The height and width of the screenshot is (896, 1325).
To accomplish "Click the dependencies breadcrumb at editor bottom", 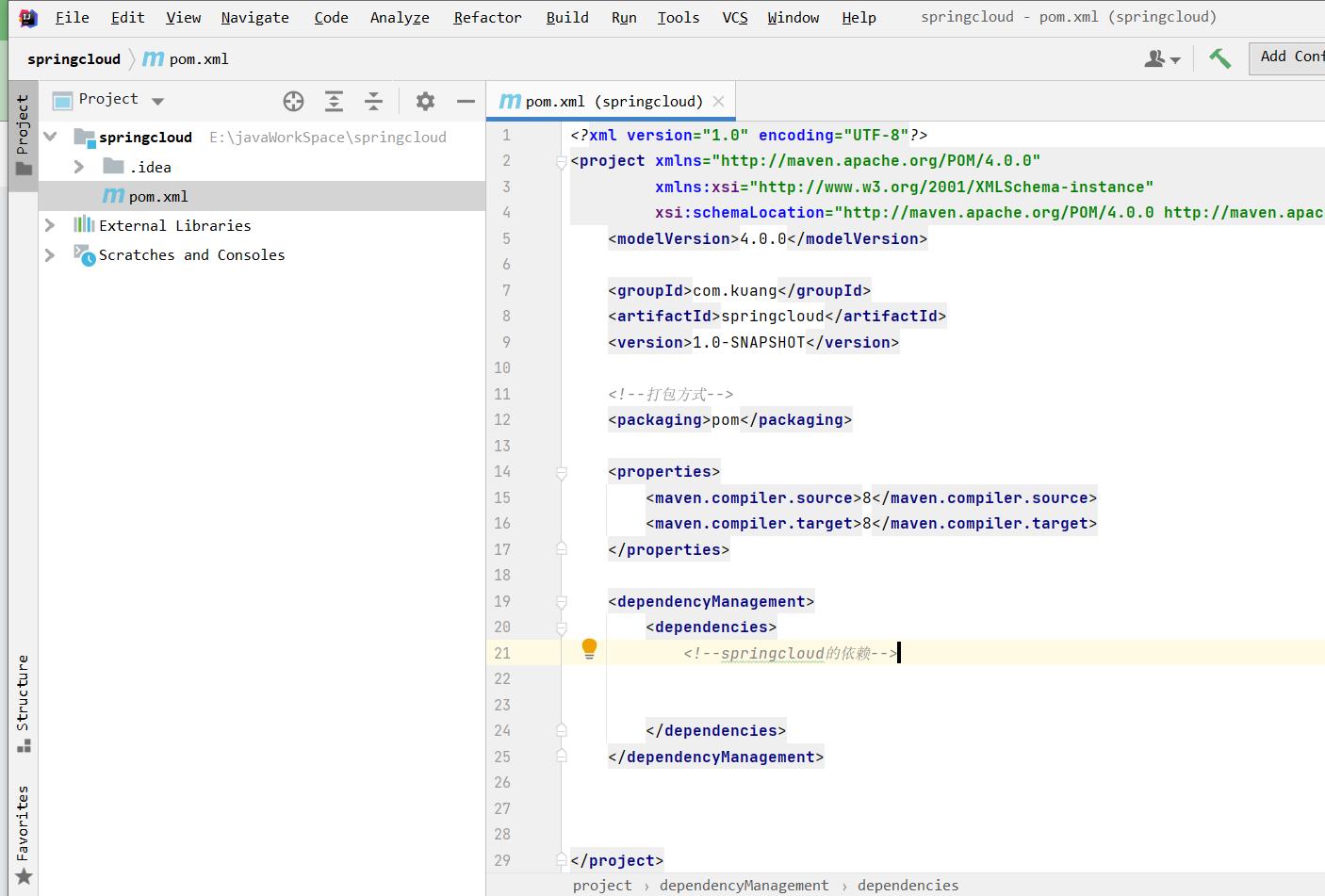I will (x=908, y=885).
